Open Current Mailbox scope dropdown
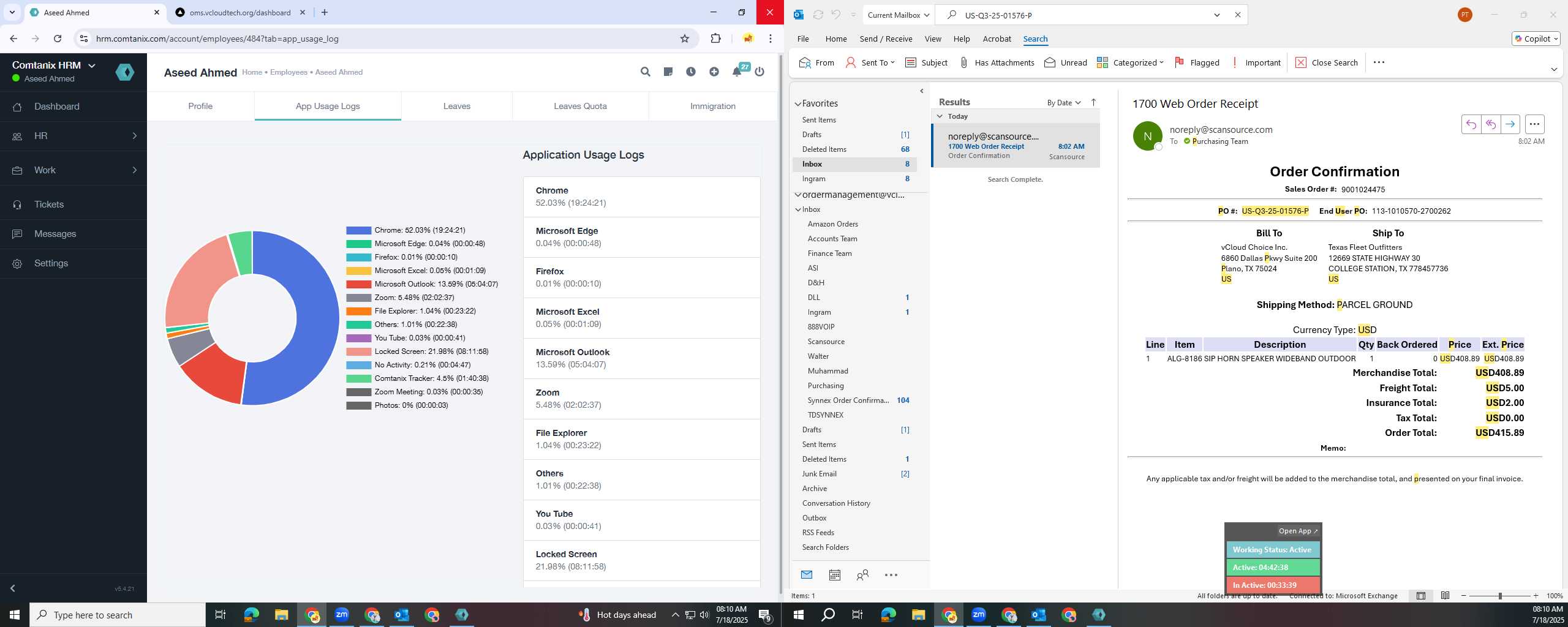 coord(898,15)
